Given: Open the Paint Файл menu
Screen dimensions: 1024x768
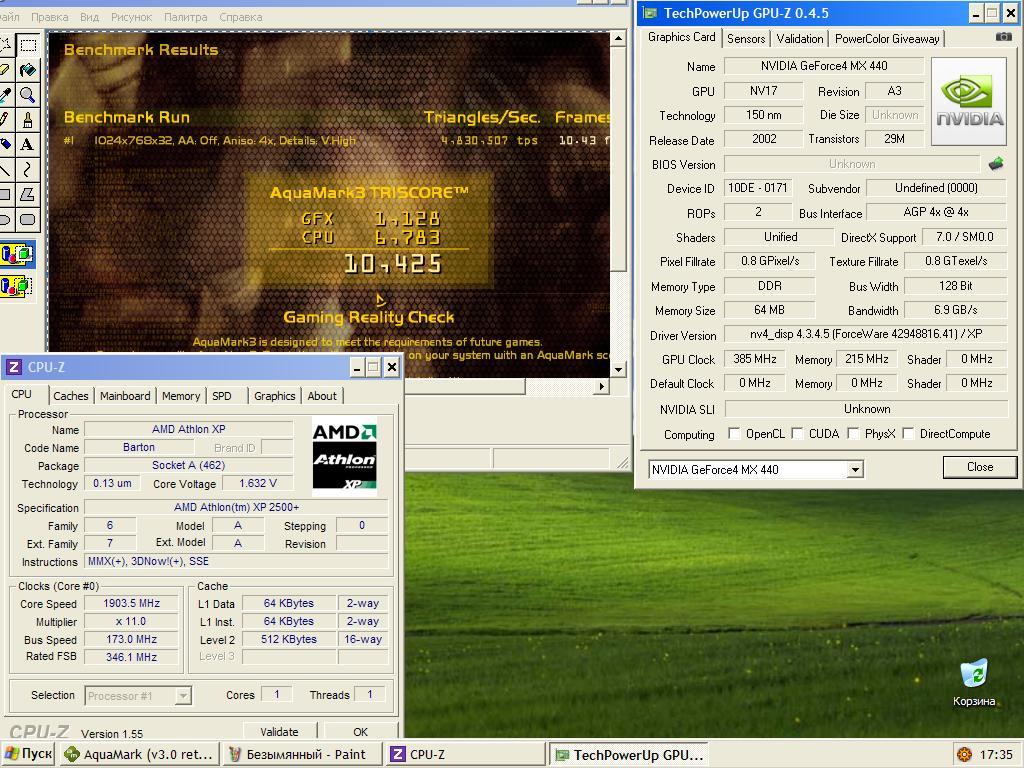Looking at the screenshot, I should click(9, 17).
